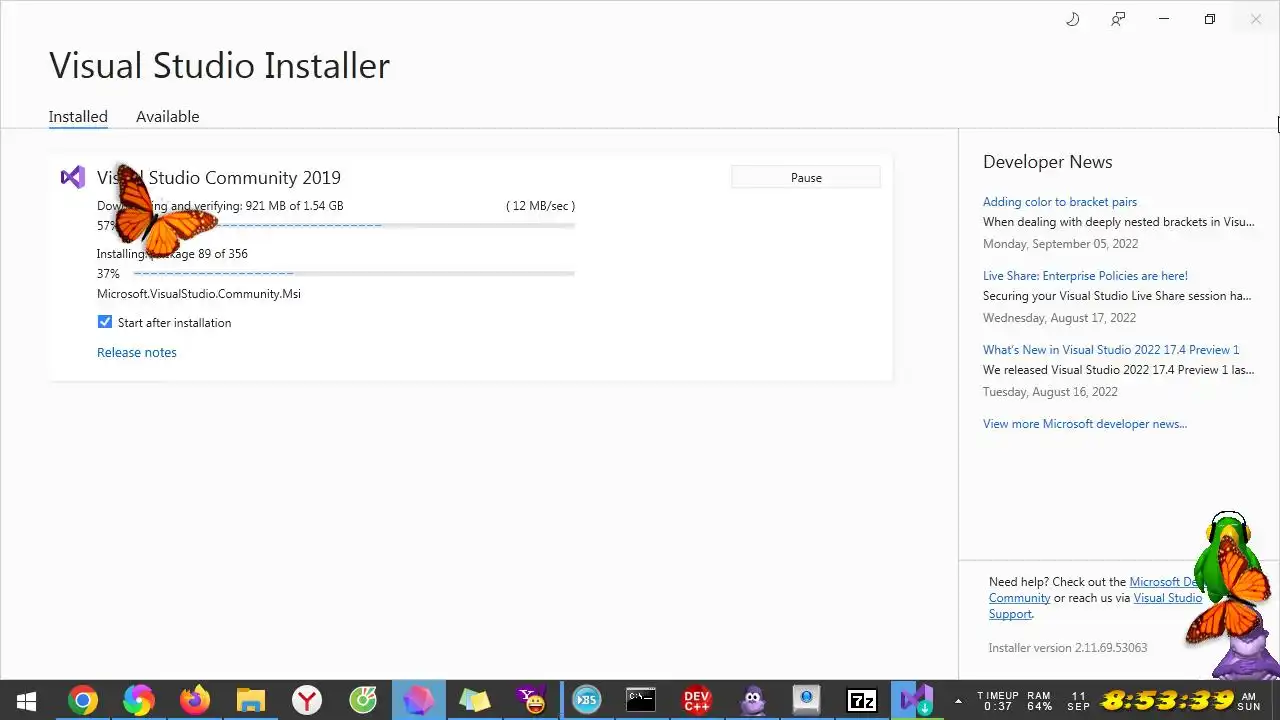Open the Command Prompt taskbar icon
Viewport: 1280px width, 720px height.
pos(641,700)
